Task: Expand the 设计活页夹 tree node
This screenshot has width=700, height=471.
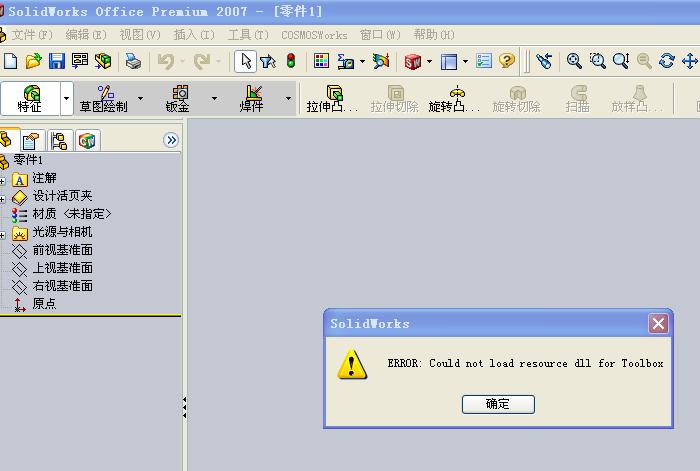Action: 2,199
